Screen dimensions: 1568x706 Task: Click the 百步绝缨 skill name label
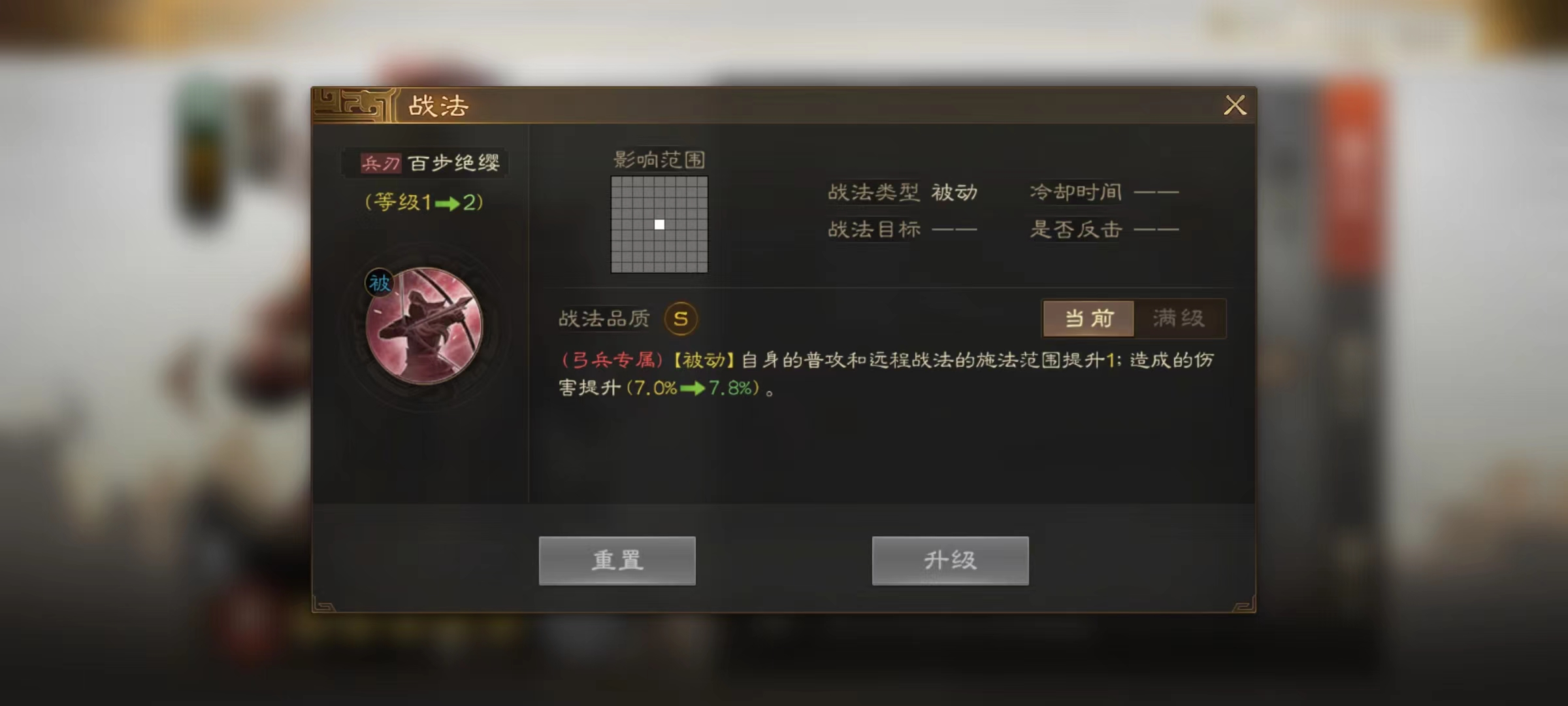tap(454, 163)
